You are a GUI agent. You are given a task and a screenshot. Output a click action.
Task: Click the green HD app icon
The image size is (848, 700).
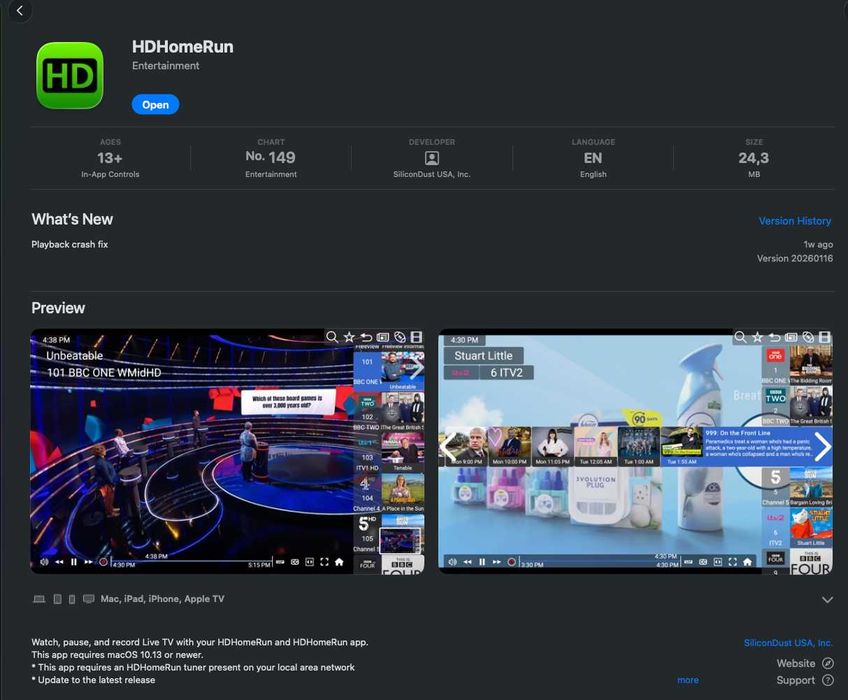70,76
